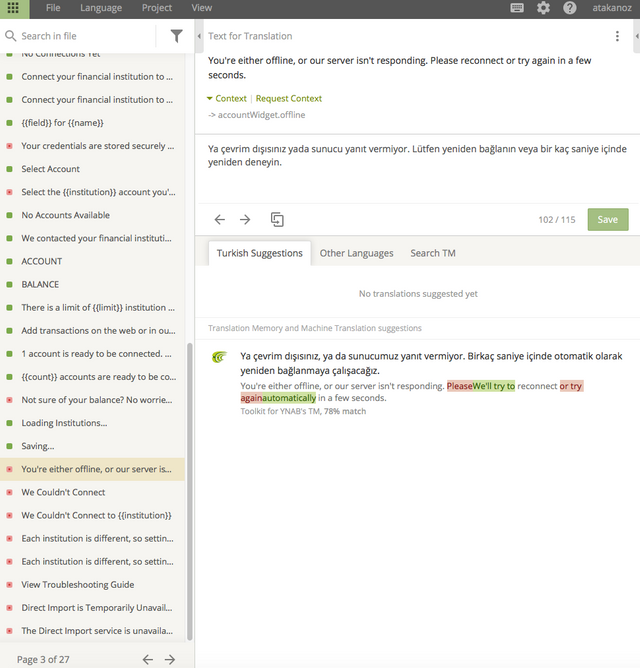Viewport: 640px width, 668px height.
Task: Go to next page arrow in string list
Action: click(x=170, y=659)
